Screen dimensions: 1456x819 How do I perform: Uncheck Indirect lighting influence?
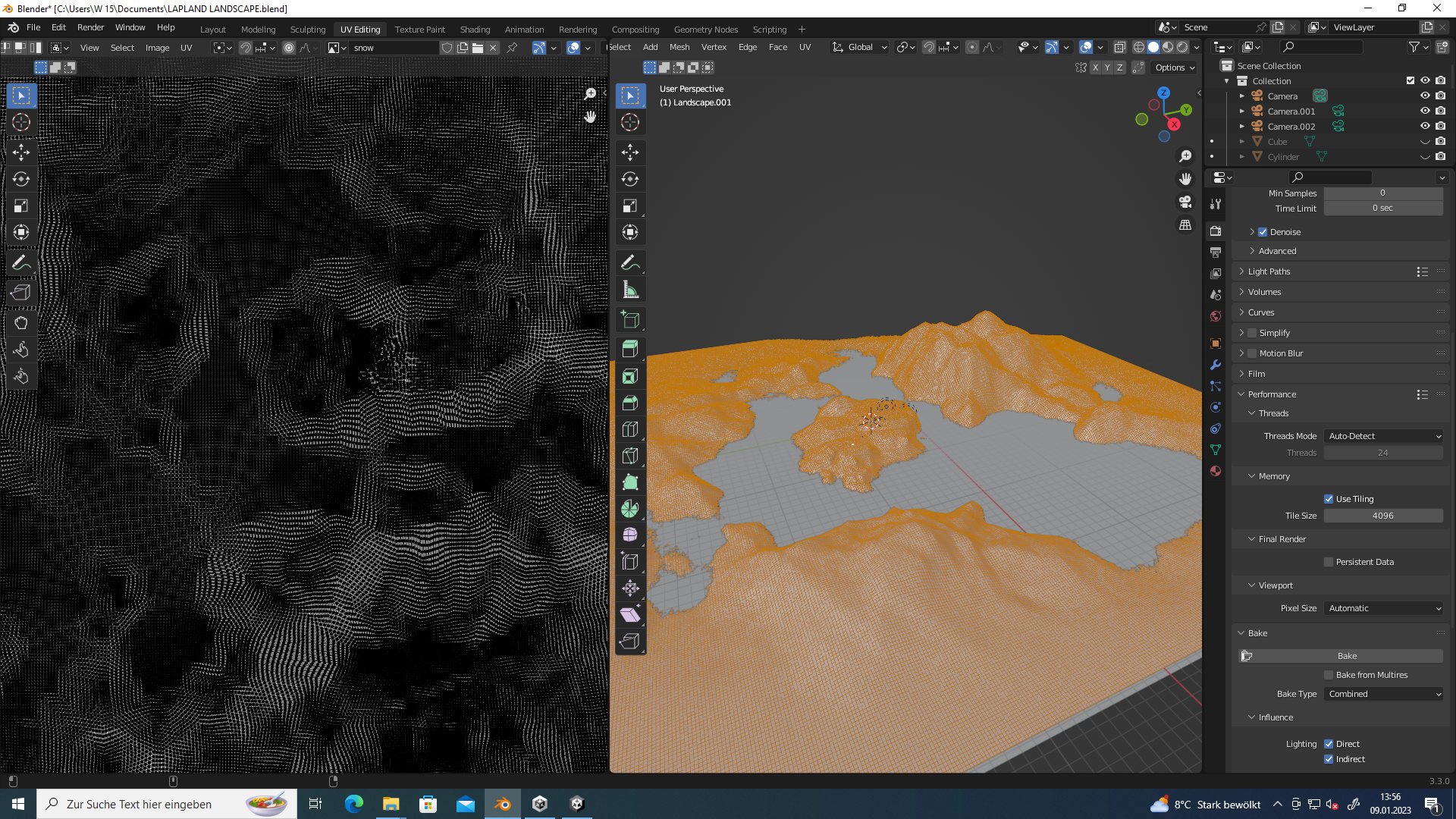click(1329, 759)
